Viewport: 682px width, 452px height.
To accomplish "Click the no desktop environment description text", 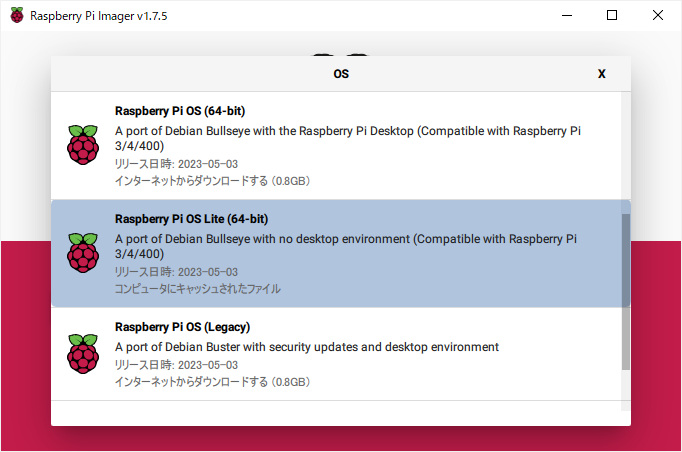I will tap(346, 246).
